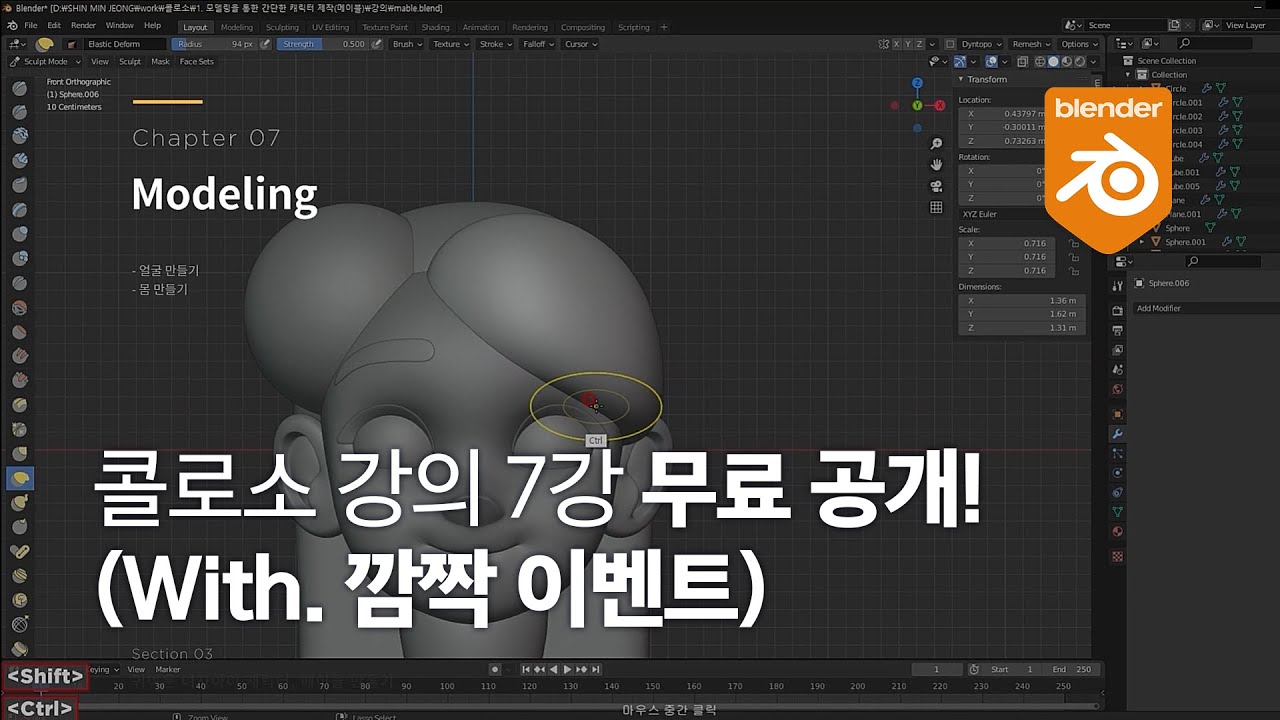Open the Remesh dropdown

(1031, 44)
